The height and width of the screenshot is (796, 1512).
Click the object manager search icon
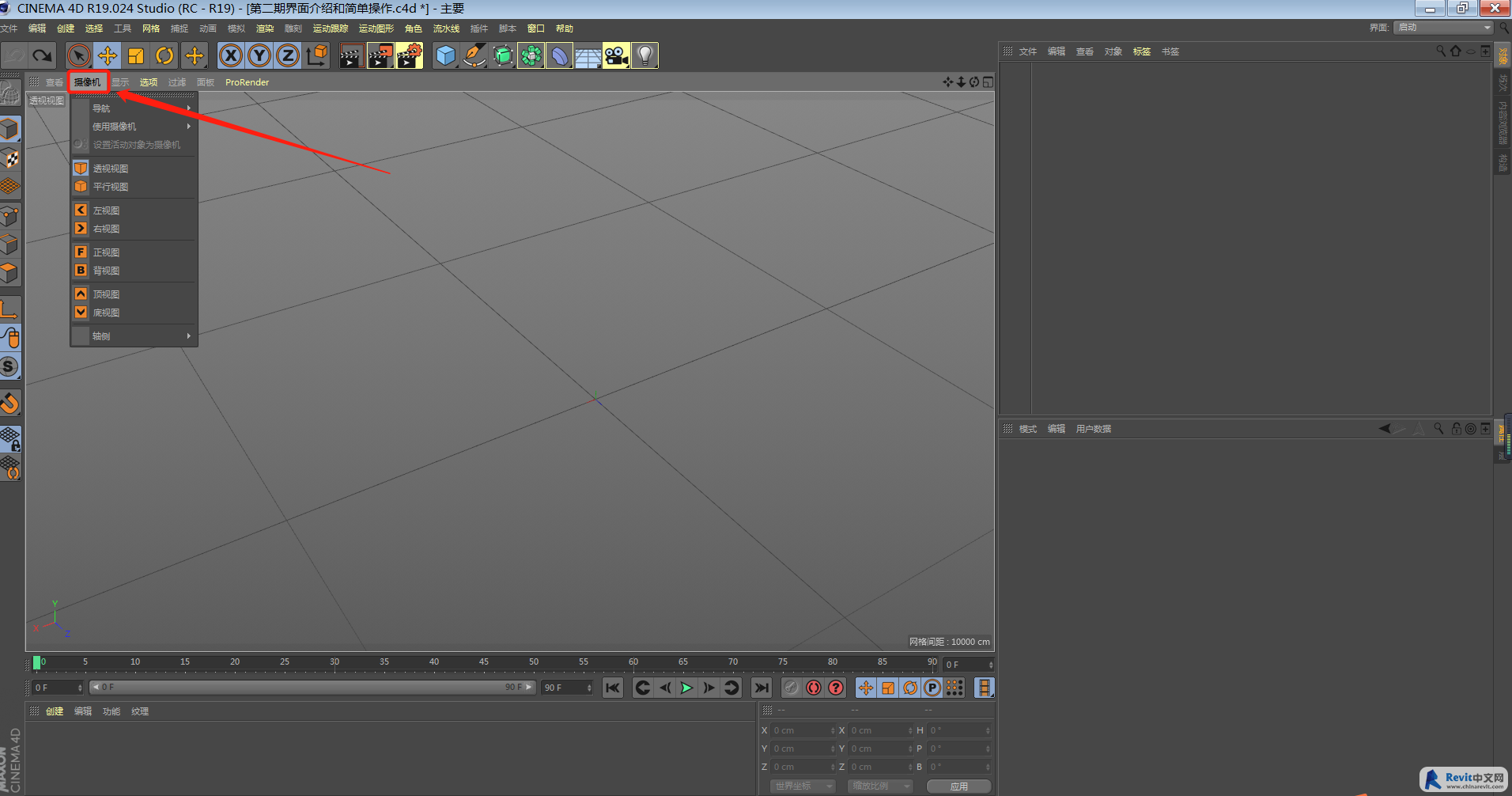[1440, 51]
